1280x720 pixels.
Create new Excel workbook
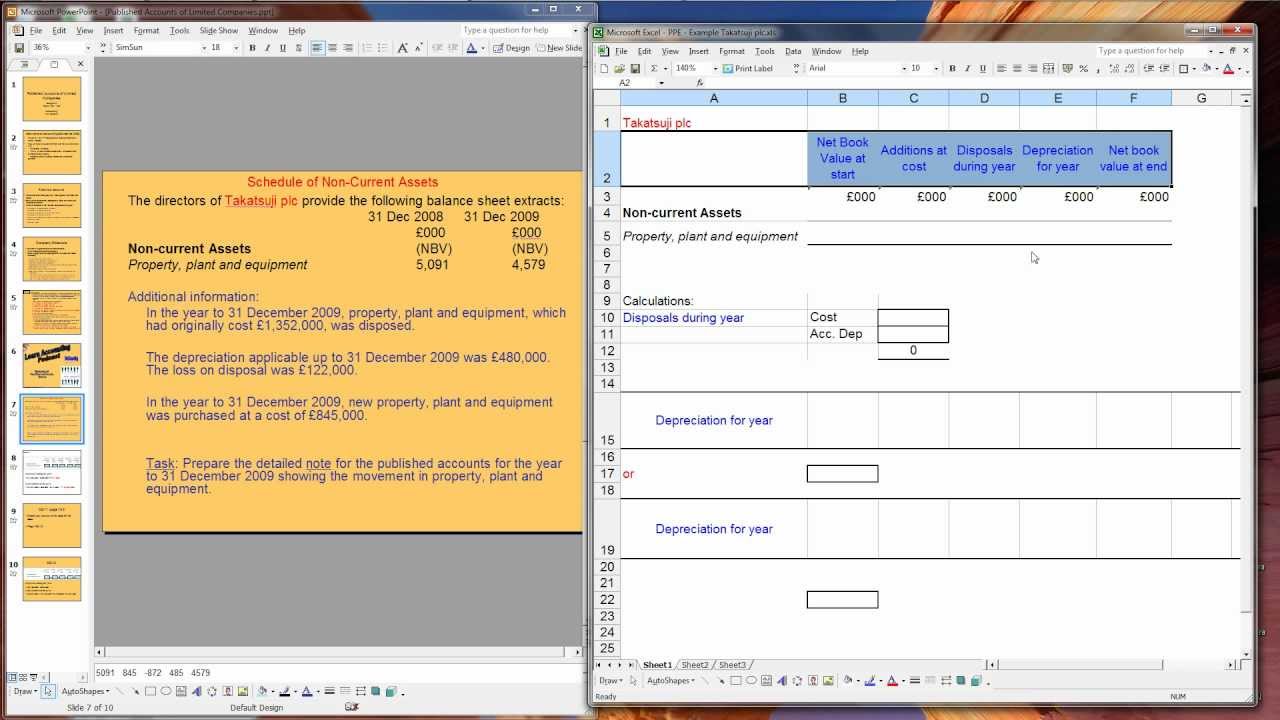604,68
